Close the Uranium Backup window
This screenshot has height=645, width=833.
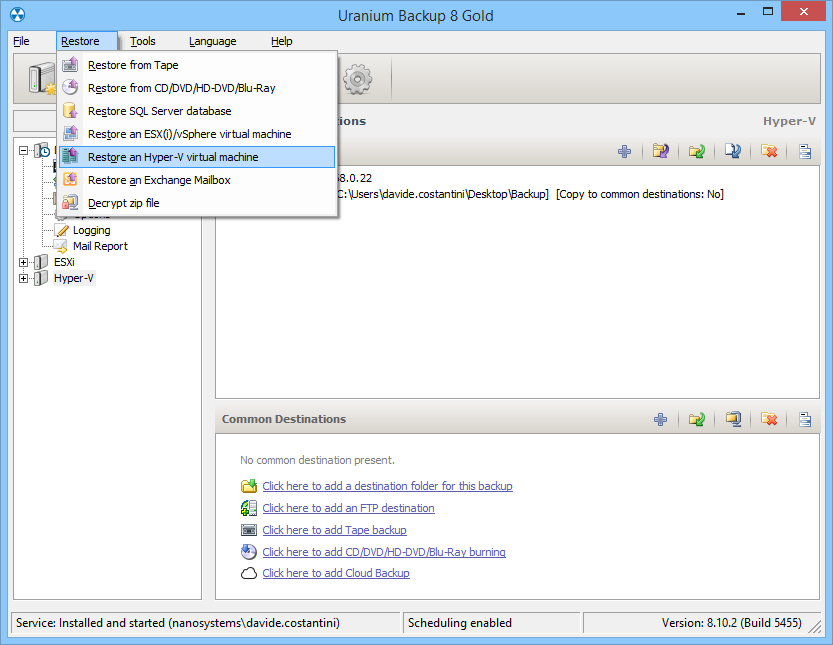pos(803,11)
